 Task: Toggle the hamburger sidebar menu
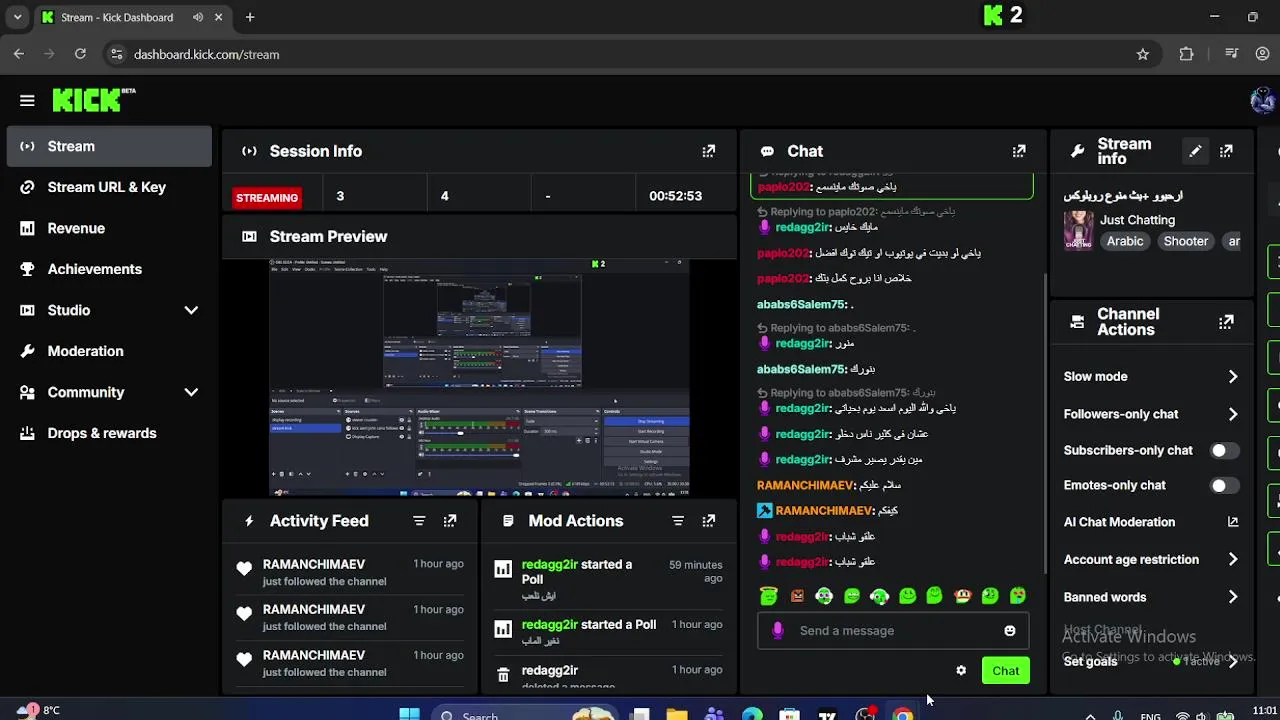pyautogui.click(x=27, y=100)
